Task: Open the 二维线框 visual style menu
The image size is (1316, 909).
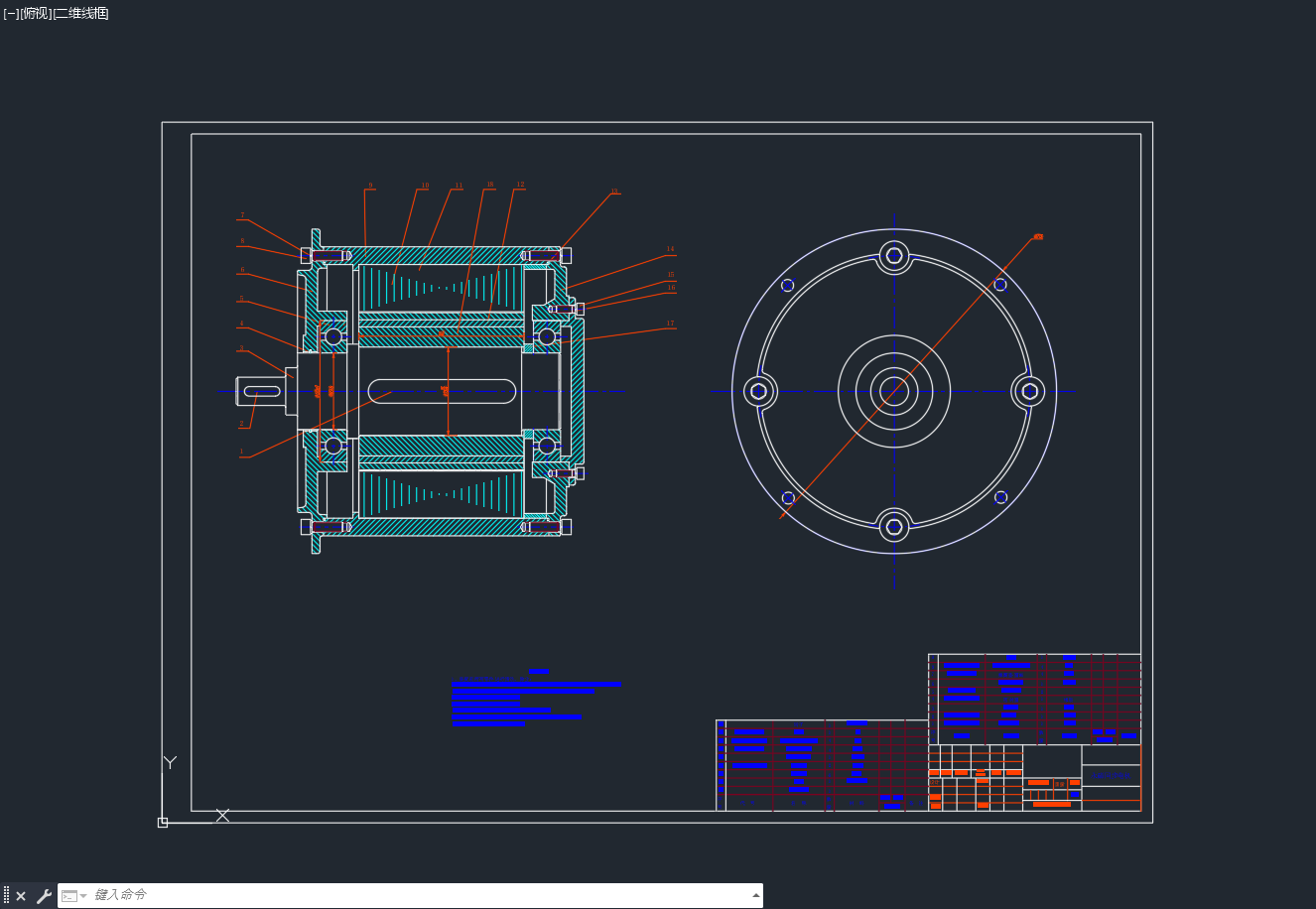Action: [81, 13]
